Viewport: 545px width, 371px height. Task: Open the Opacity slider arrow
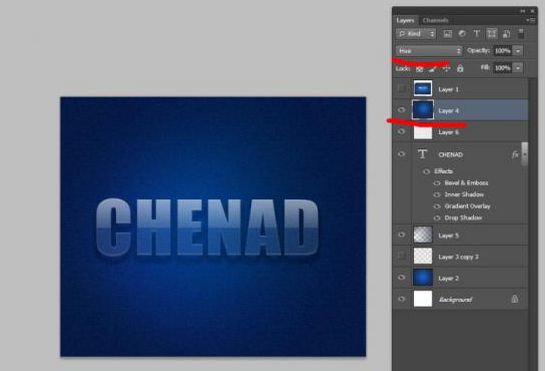tap(518, 51)
